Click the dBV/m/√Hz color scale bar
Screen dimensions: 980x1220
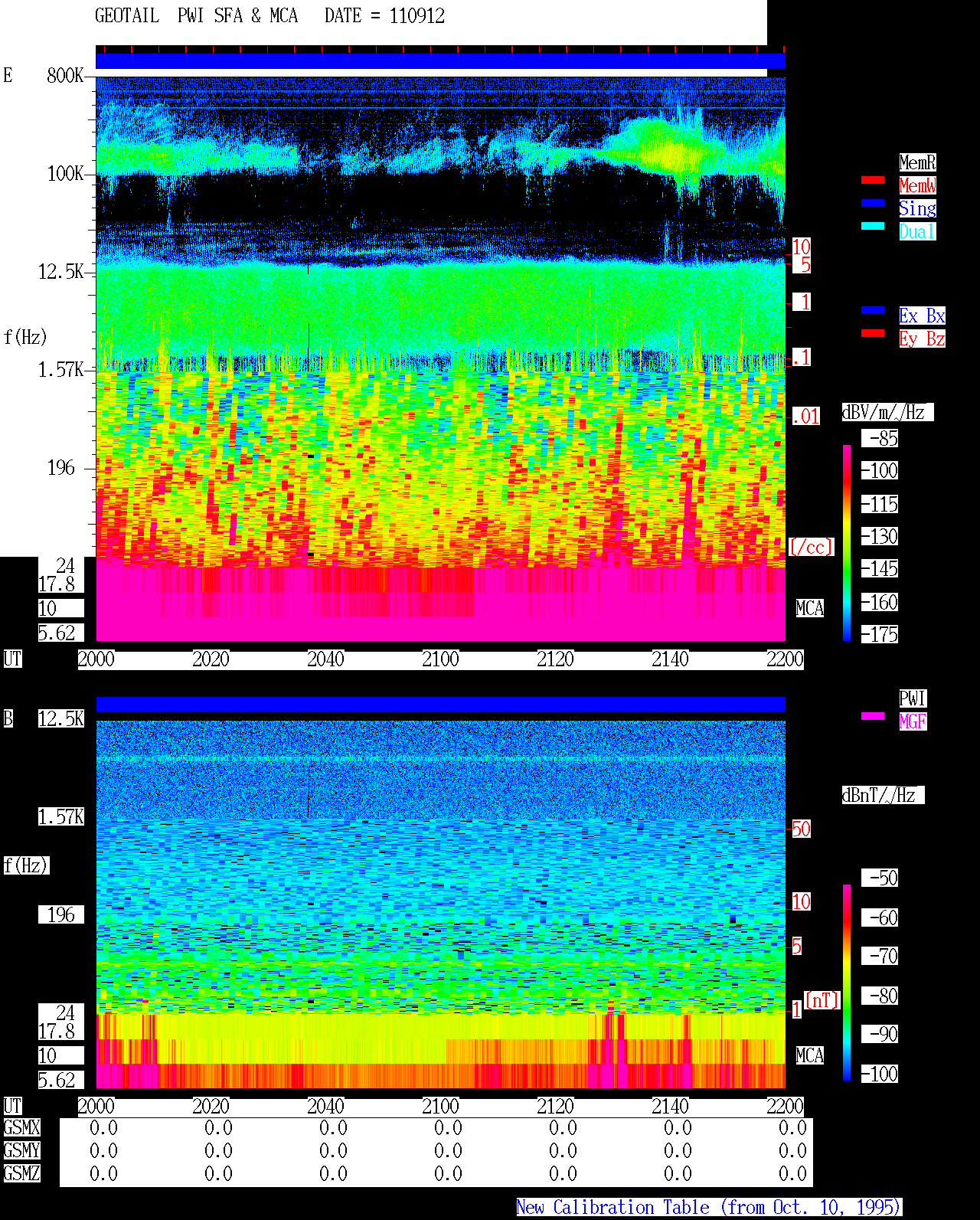(x=847, y=542)
